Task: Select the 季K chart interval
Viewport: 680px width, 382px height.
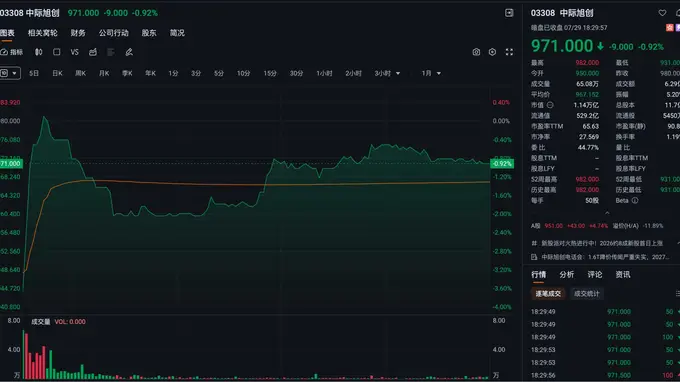Action: 127,73
